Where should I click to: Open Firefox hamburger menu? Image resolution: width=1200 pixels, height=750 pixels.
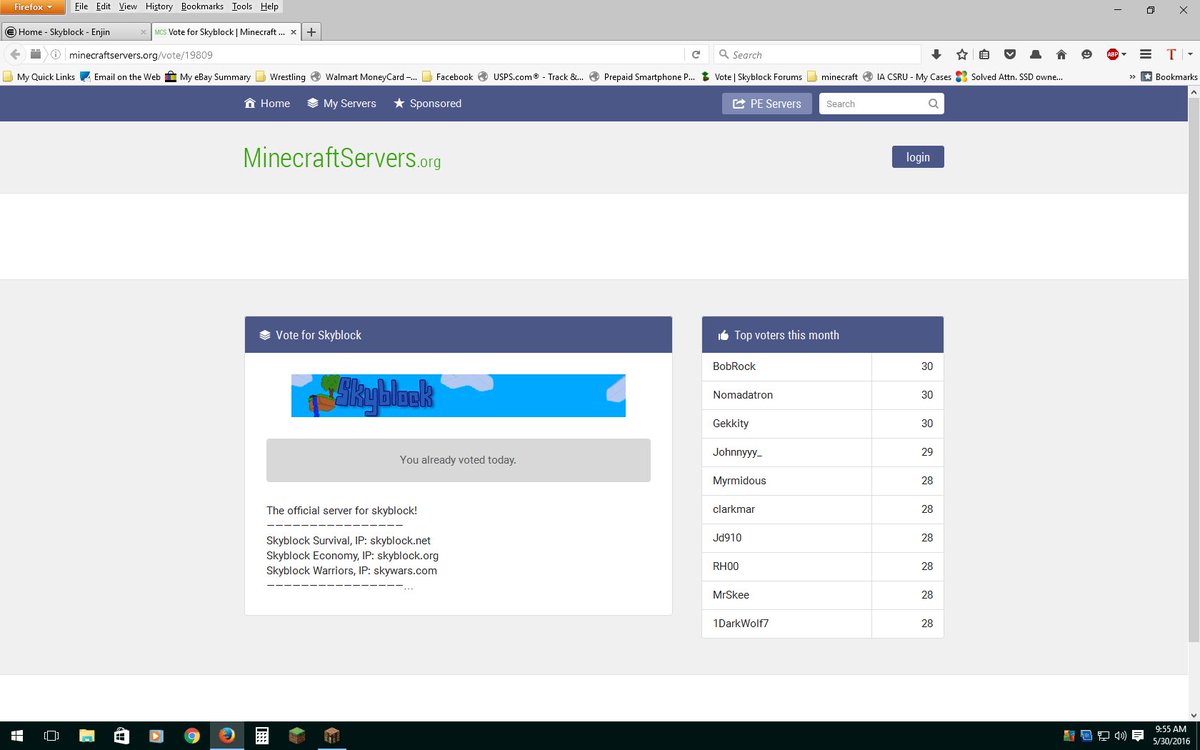pos(1146,54)
